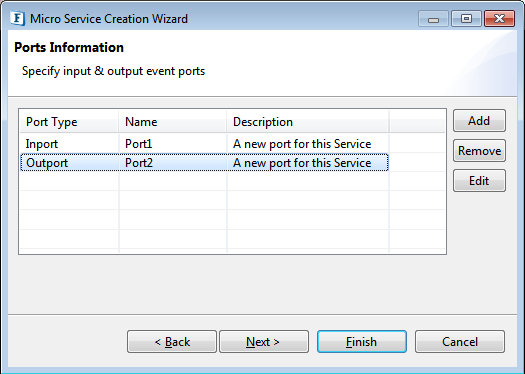Image resolution: width=525 pixels, height=374 pixels.
Task: Finish the micro service wizard
Action: pyautogui.click(x=362, y=342)
